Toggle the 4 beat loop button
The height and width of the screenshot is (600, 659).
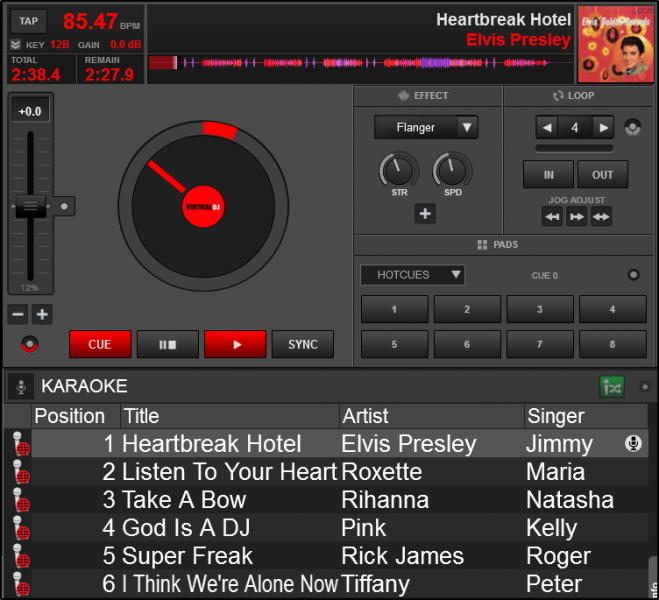click(575, 127)
